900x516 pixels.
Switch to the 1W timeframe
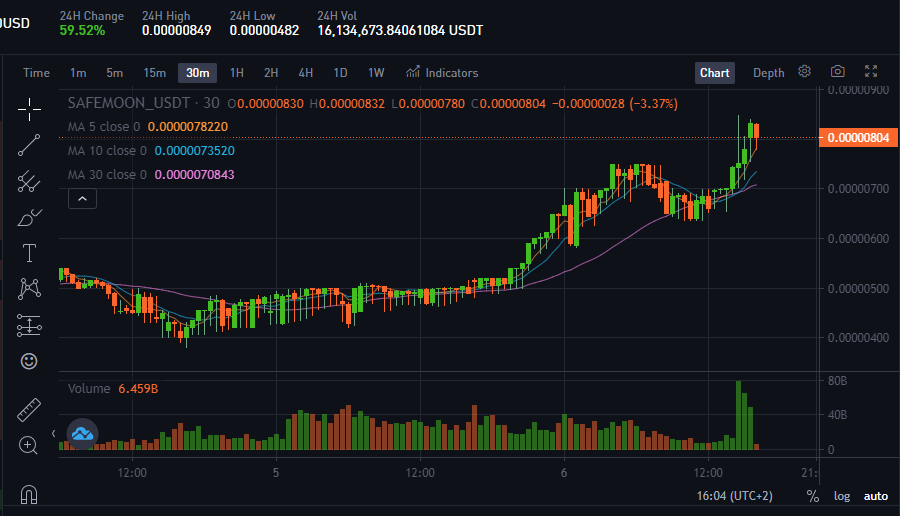point(376,73)
